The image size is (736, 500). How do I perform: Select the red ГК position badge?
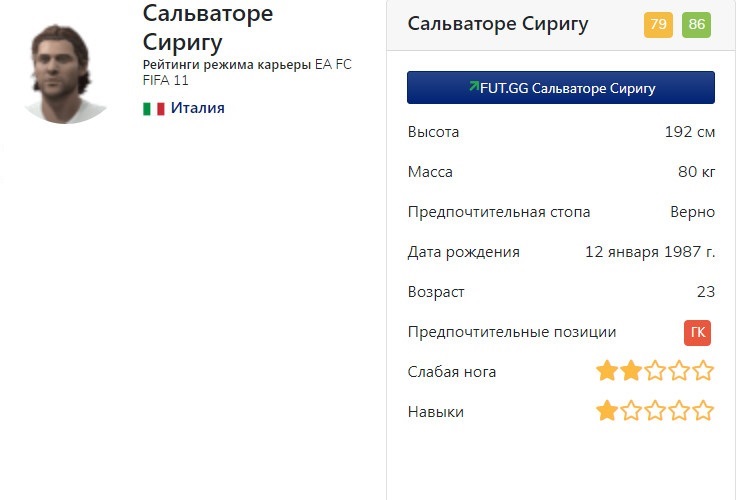698,332
